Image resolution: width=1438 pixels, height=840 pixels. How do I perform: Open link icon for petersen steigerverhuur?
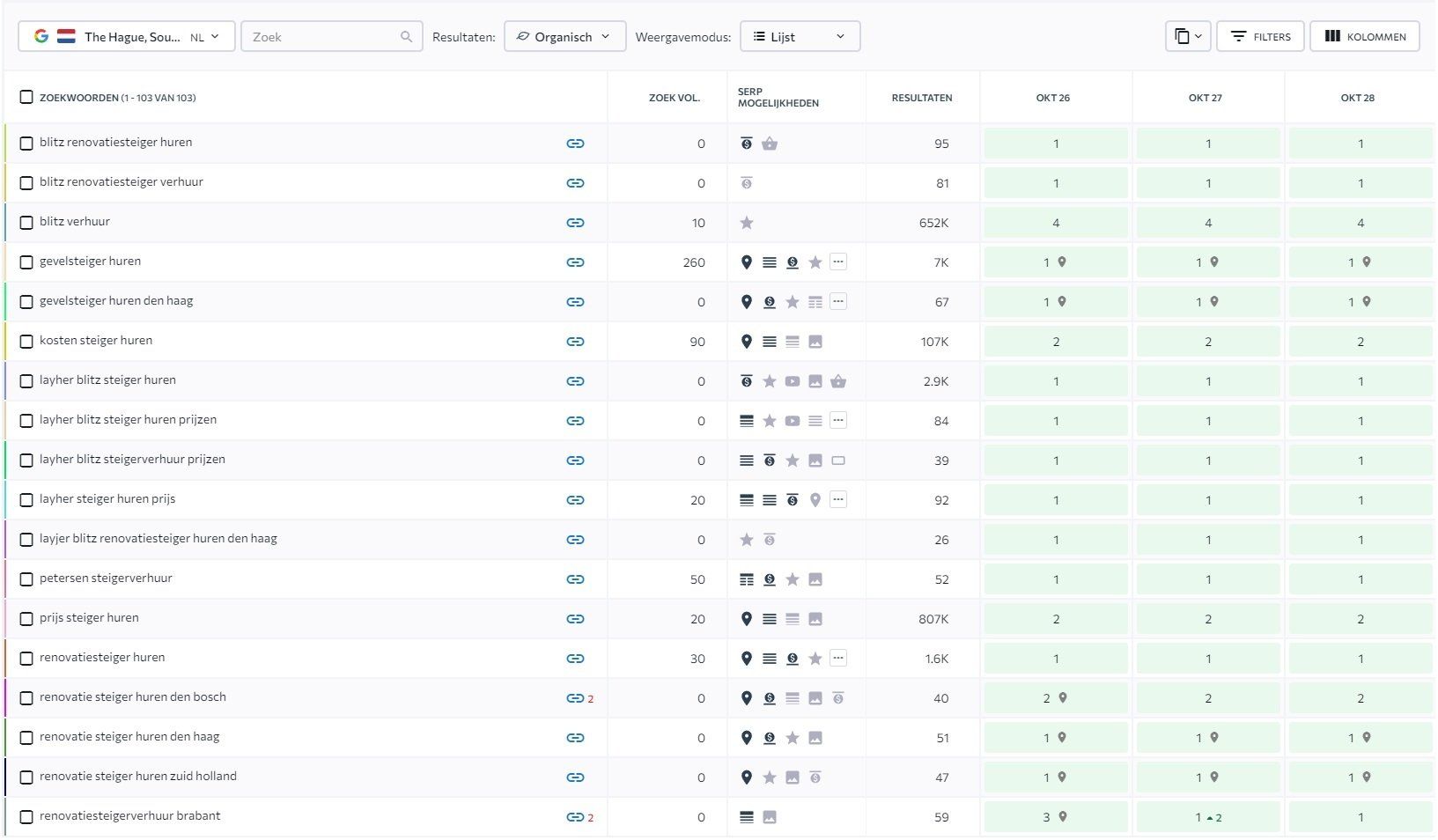click(575, 579)
